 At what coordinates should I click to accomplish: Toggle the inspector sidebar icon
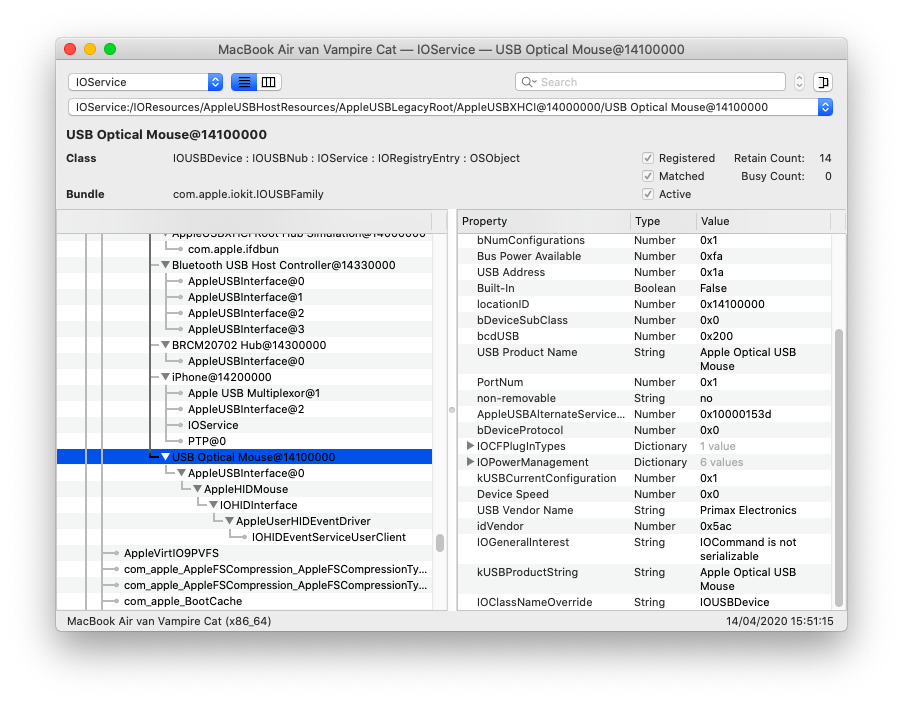click(x=823, y=82)
